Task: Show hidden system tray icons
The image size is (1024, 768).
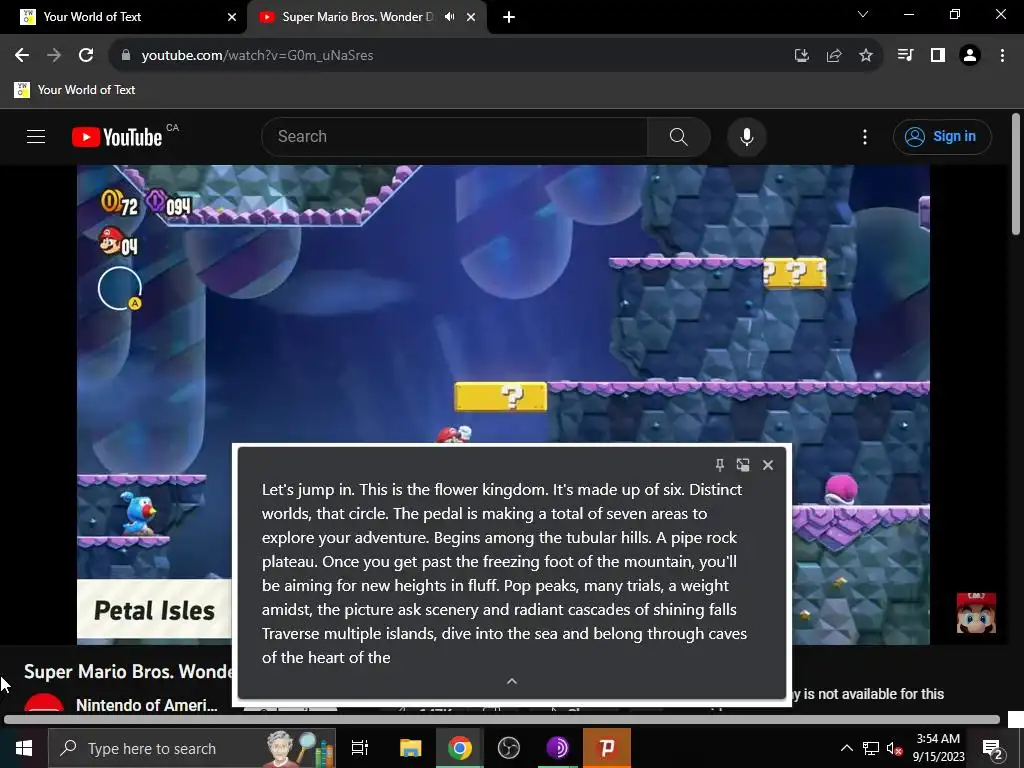Action: point(846,748)
